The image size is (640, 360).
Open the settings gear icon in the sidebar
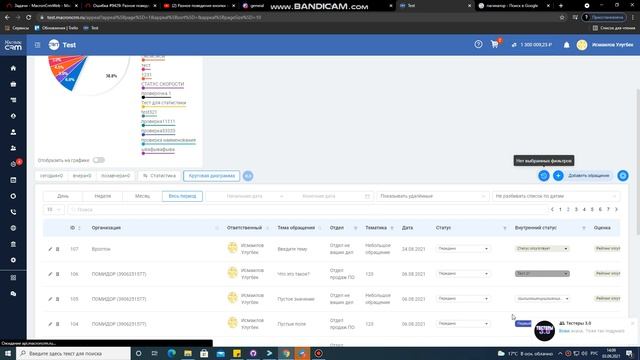[x=13, y=260]
